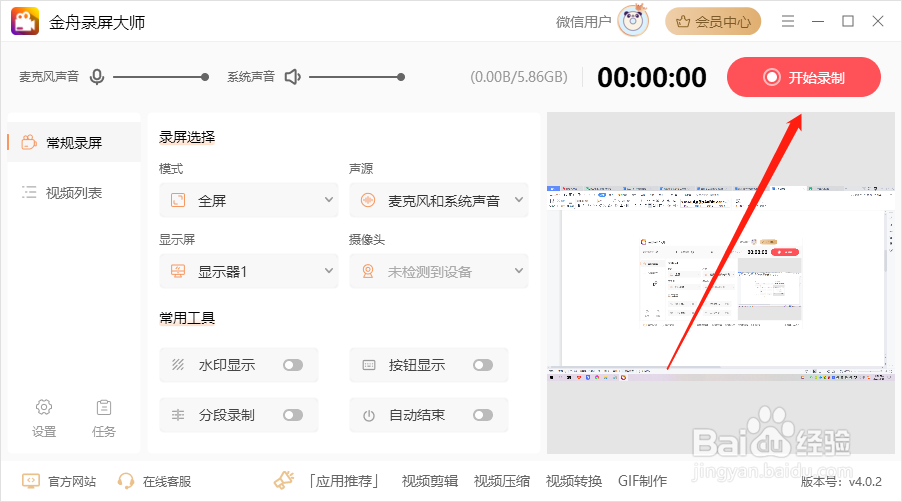Click the 显示器1 monitor icon
This screenshot has height=502, width=902.
point(178,271)
